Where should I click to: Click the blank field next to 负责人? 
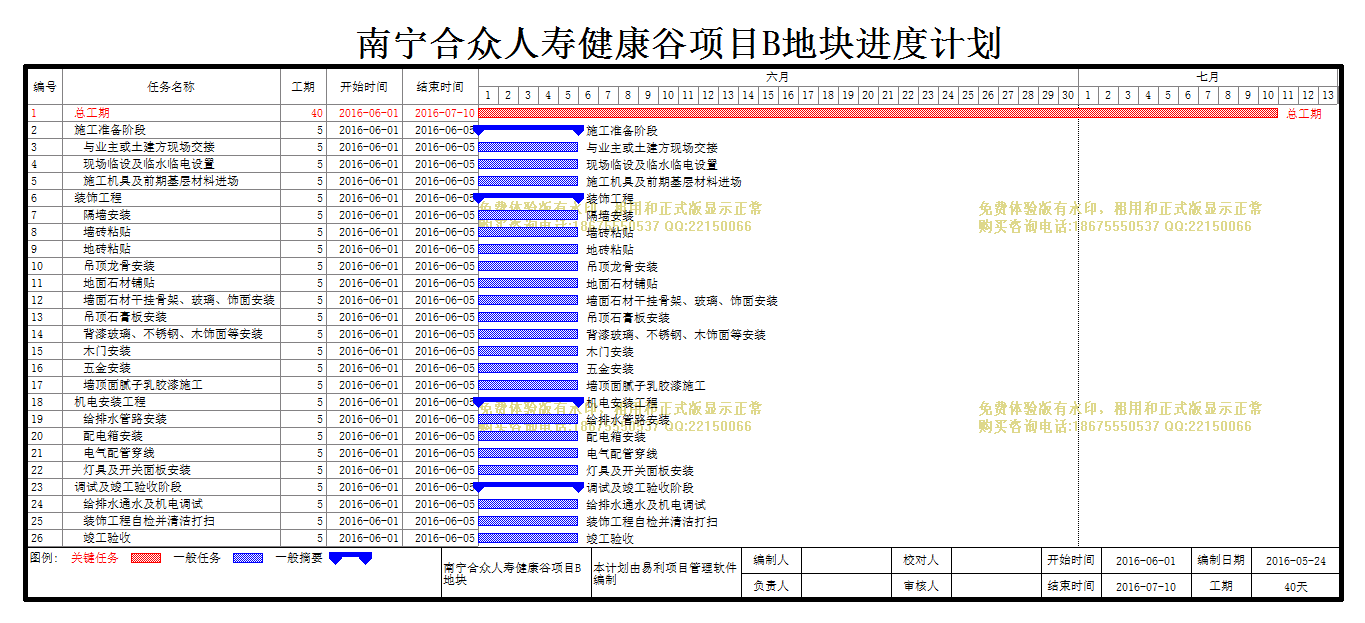846,586
